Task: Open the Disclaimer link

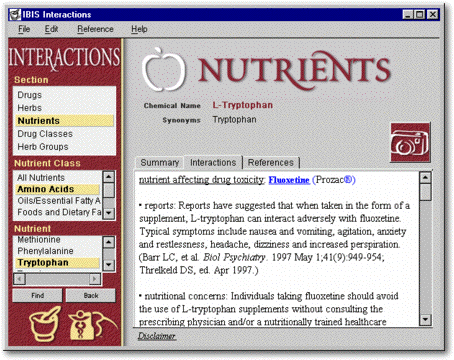Action: (157, 336)
